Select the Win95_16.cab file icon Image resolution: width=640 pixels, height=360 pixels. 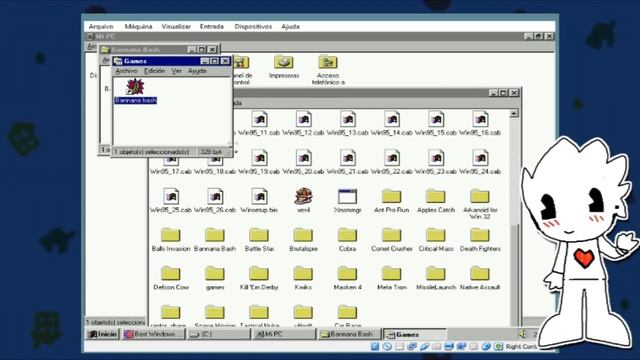pyautogui.click(x=480, y=120)
